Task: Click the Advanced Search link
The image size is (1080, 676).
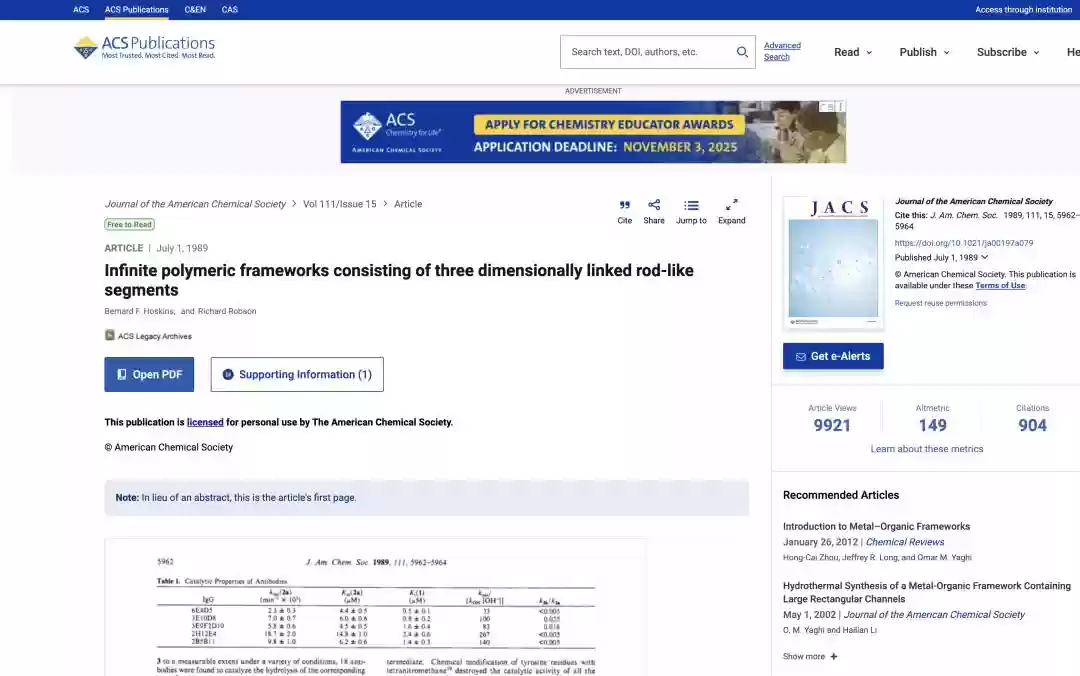Action: point(782,51)
